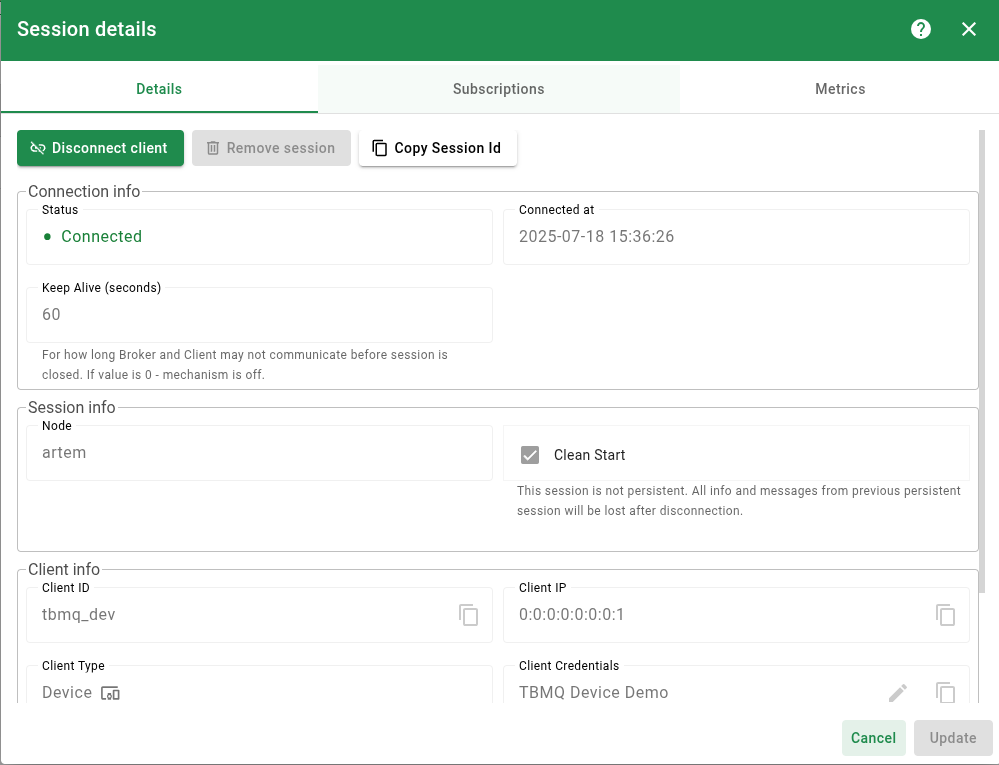999x765 pixels.
Task: Open the Metrics tab
Action: click(839, 89)
